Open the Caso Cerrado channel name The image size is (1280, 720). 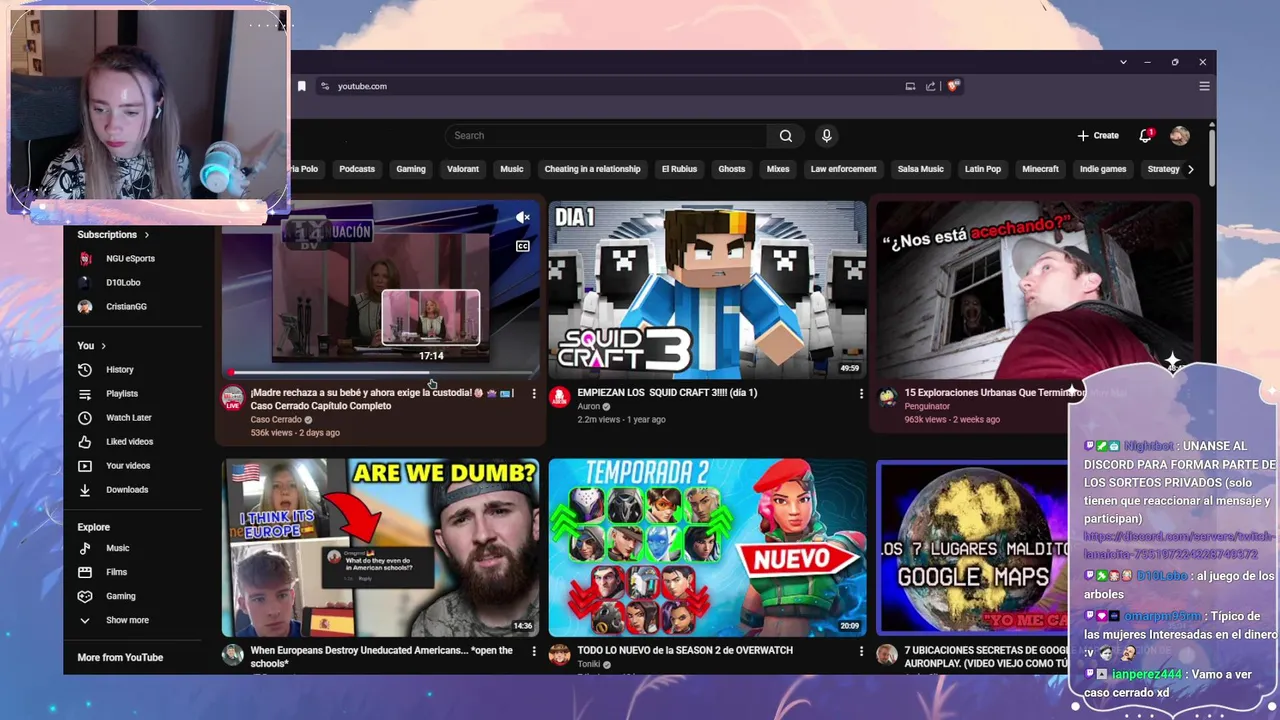click(x=276, y=420)
